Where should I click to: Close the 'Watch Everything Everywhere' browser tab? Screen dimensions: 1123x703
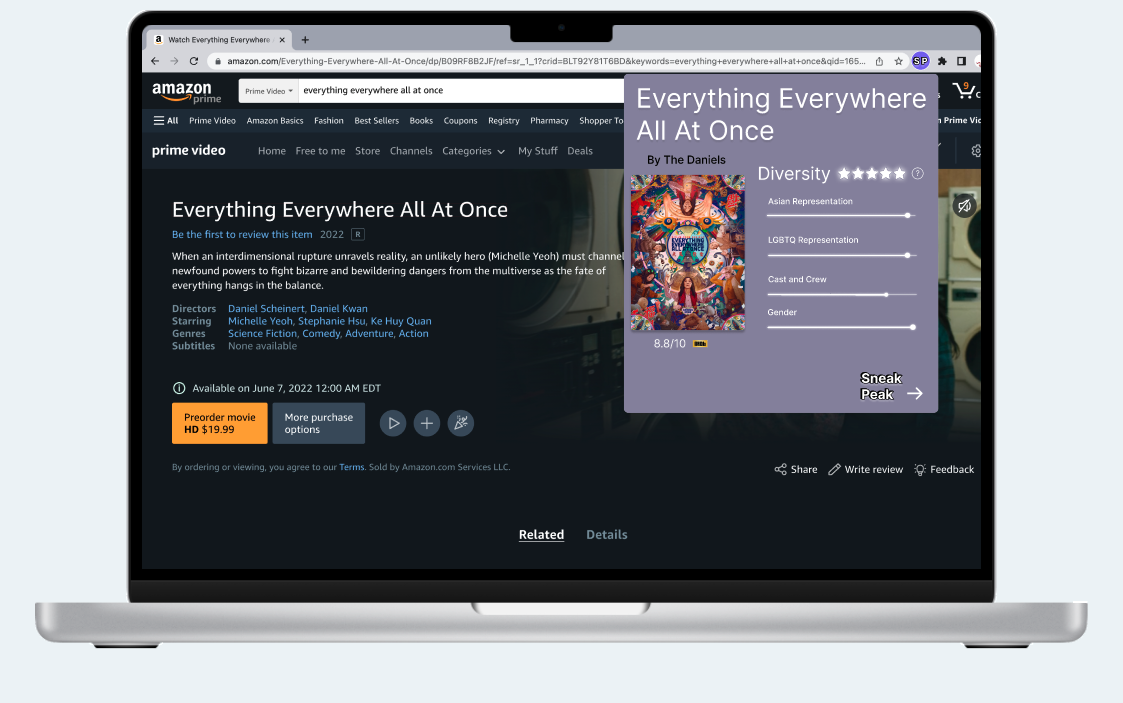[x=282, y=40]
